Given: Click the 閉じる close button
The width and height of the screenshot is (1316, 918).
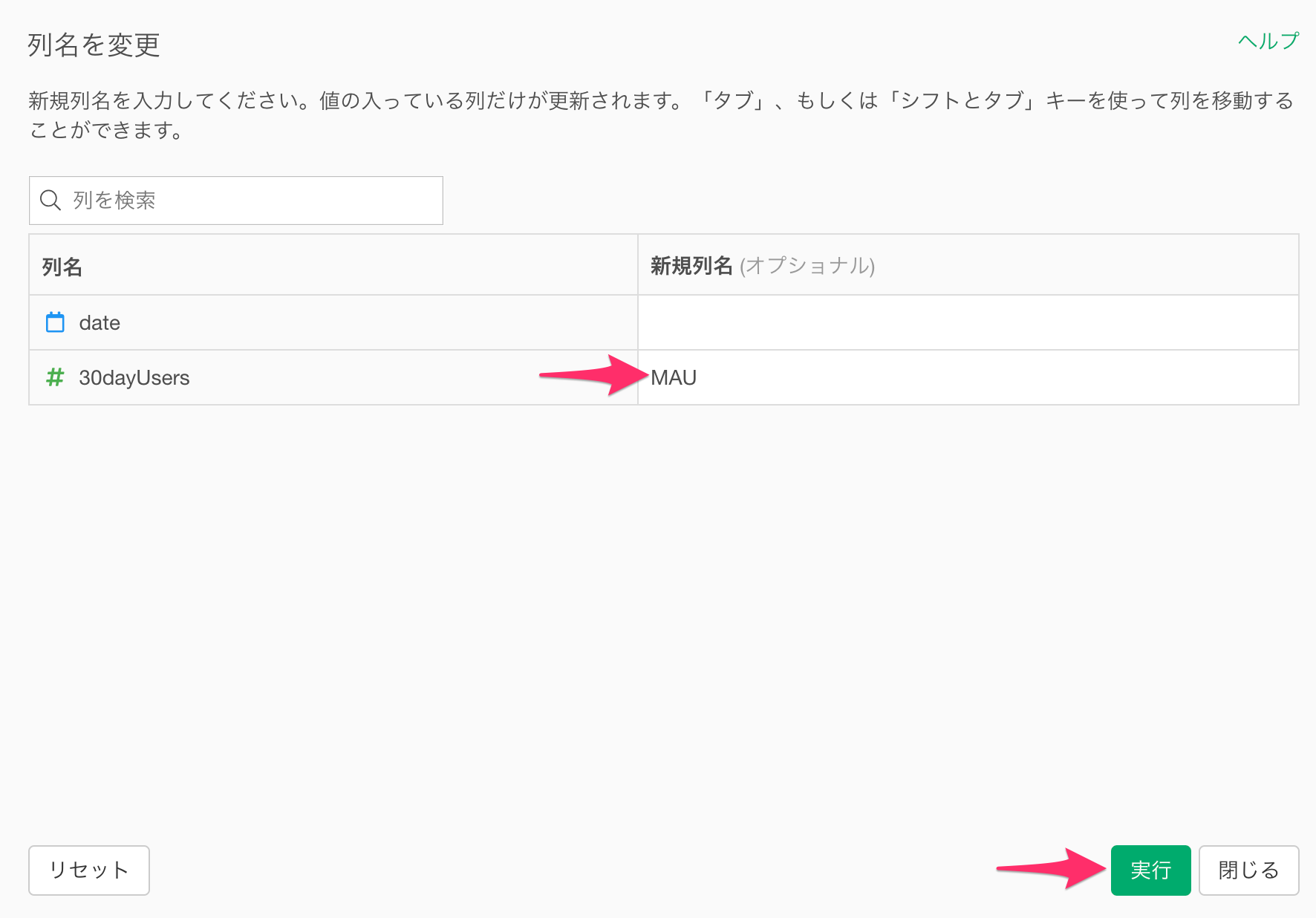Looking at the screenshot, I should coord(1249,870).
